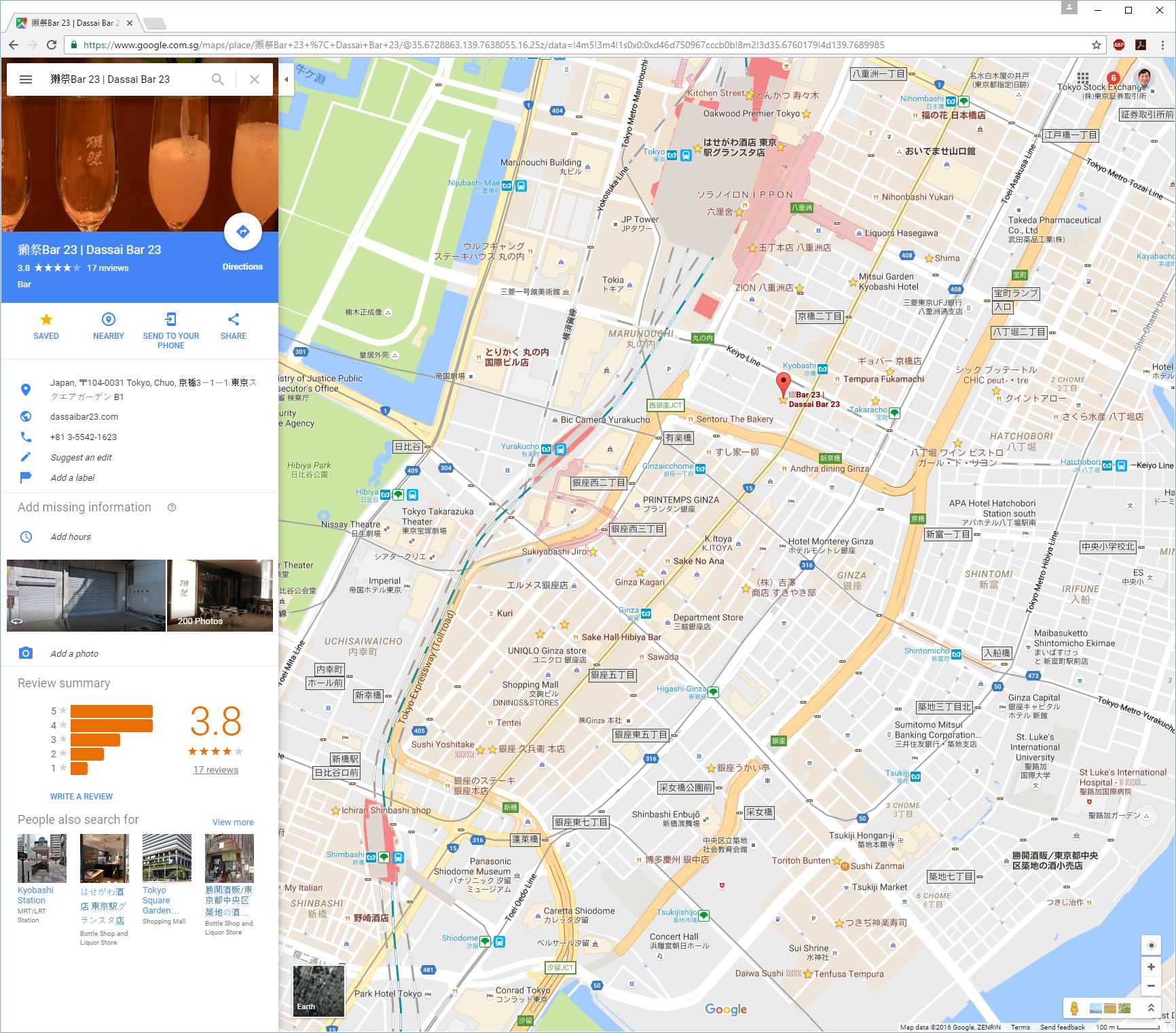The width and height of the screenshot is (1176, 1033).
Task: Open the 17 reviews link under 3.8 rating
Action: coord(215,769)
